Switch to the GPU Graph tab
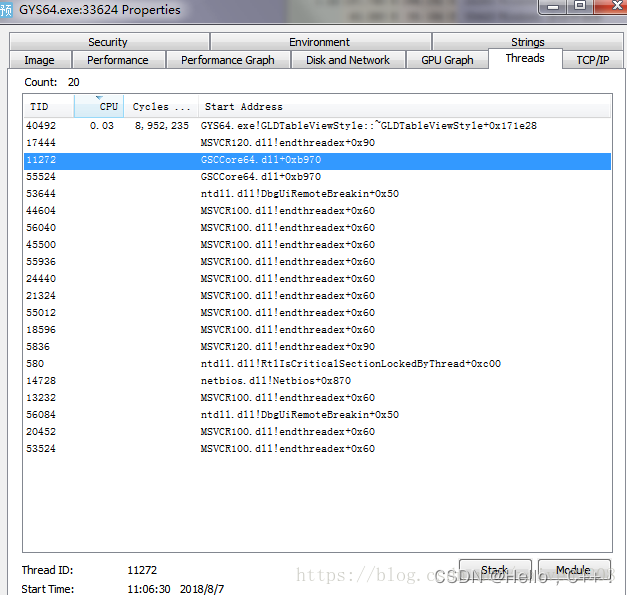Image resolution: width=627 pixels, height=595 pixels. pos(447,60)
